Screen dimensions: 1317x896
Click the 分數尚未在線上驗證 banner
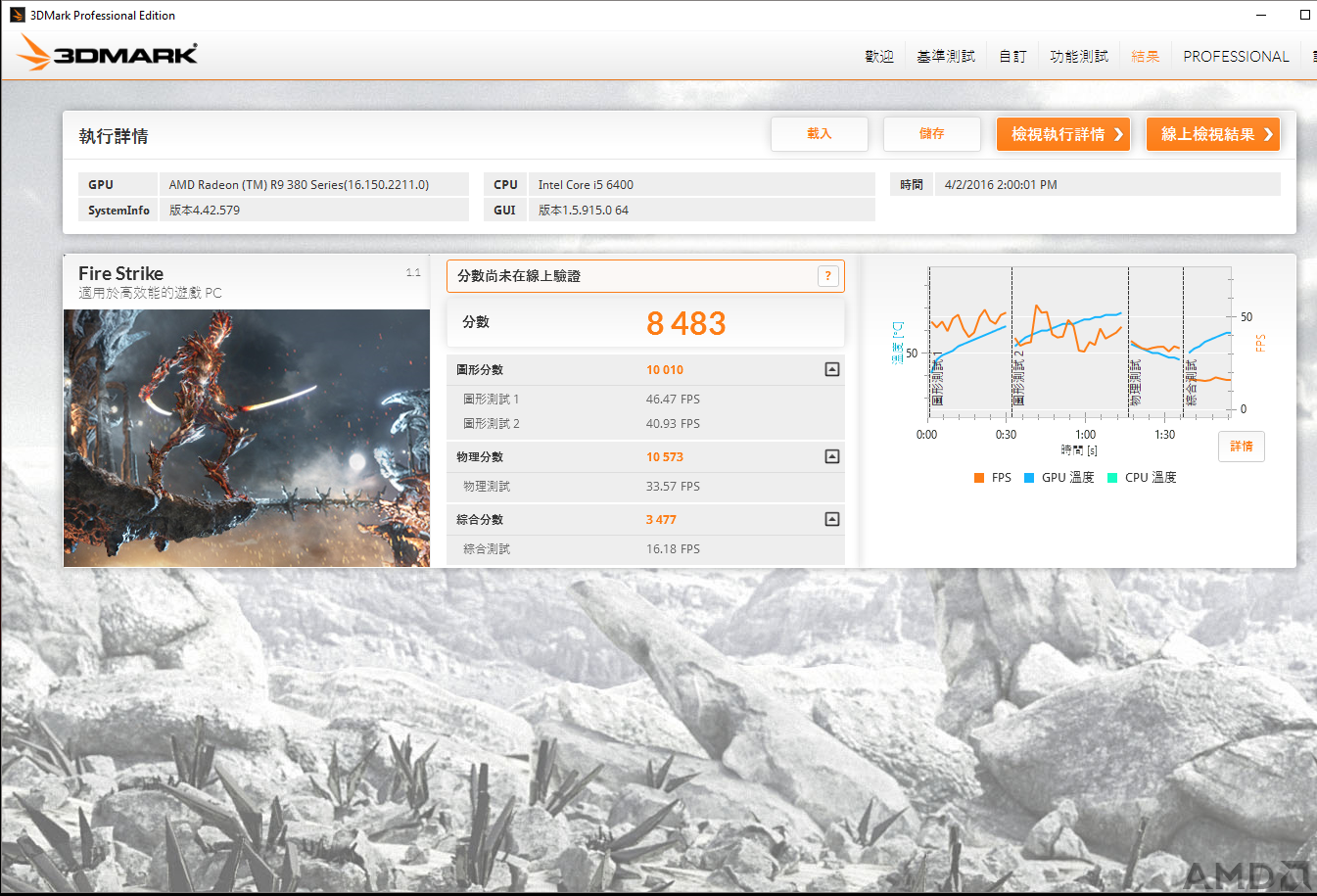point(645,276)
